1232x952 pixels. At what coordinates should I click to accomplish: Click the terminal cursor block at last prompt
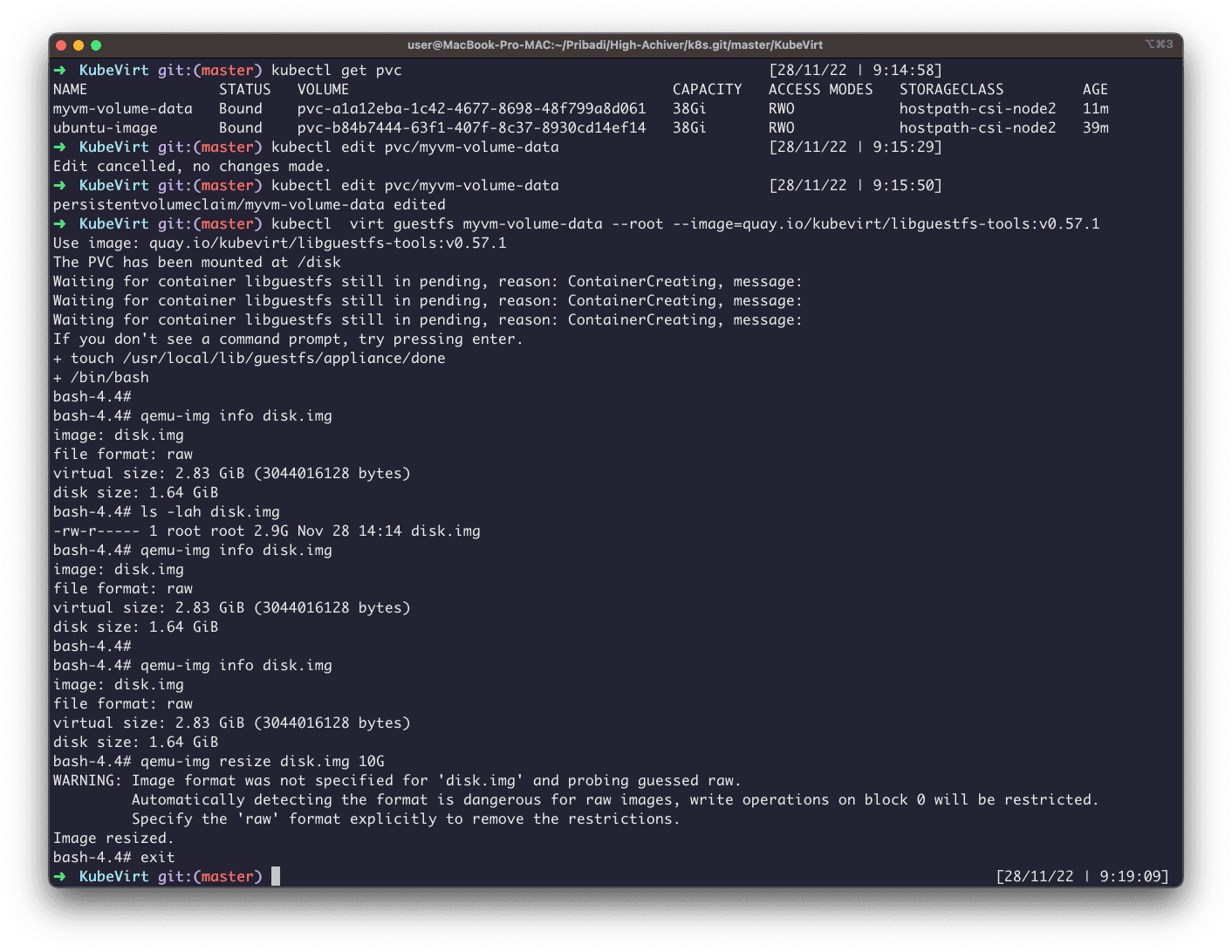[x=276, y=876]
